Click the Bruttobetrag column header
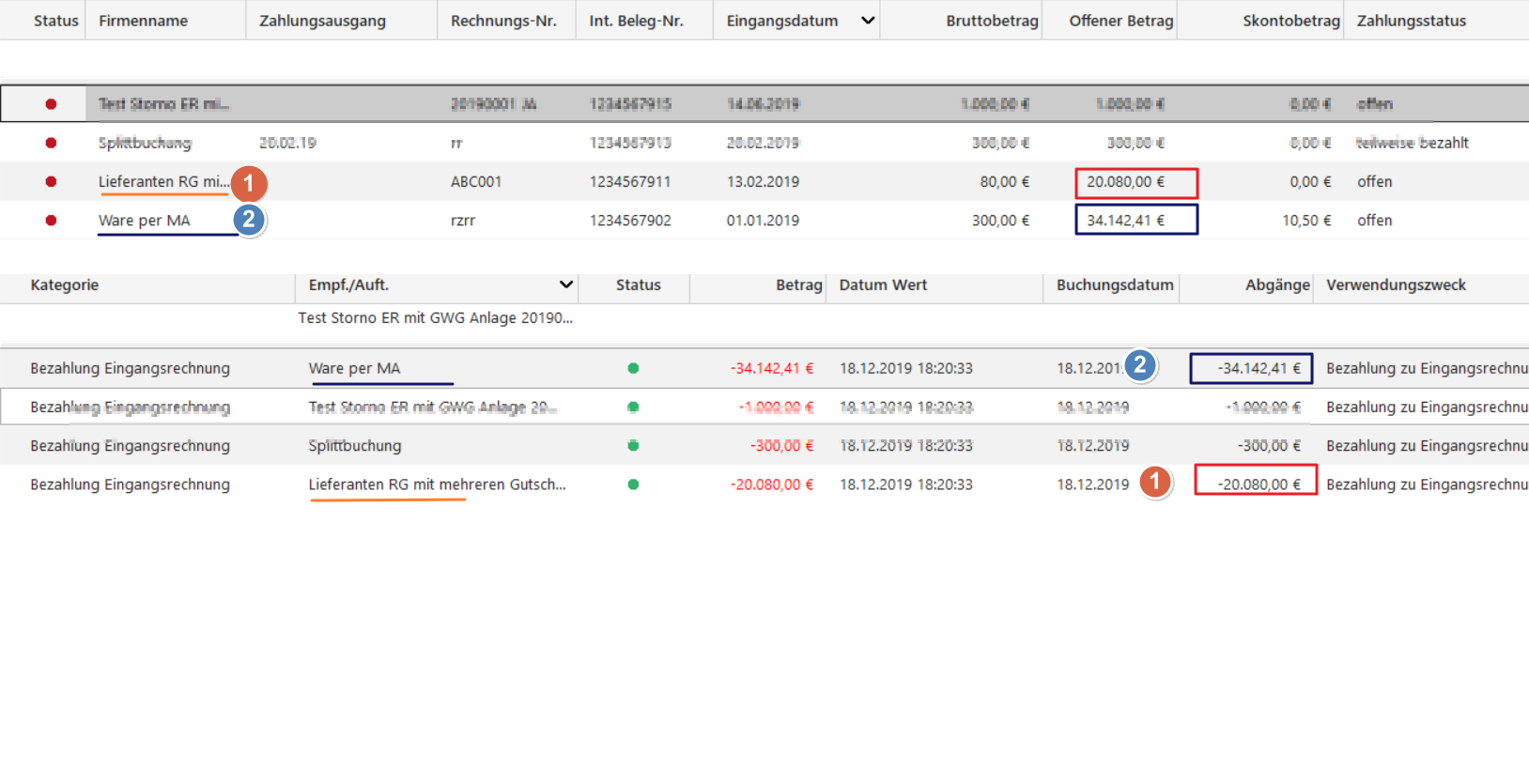Screen dimensions: 1529x784 click(992, 21)
